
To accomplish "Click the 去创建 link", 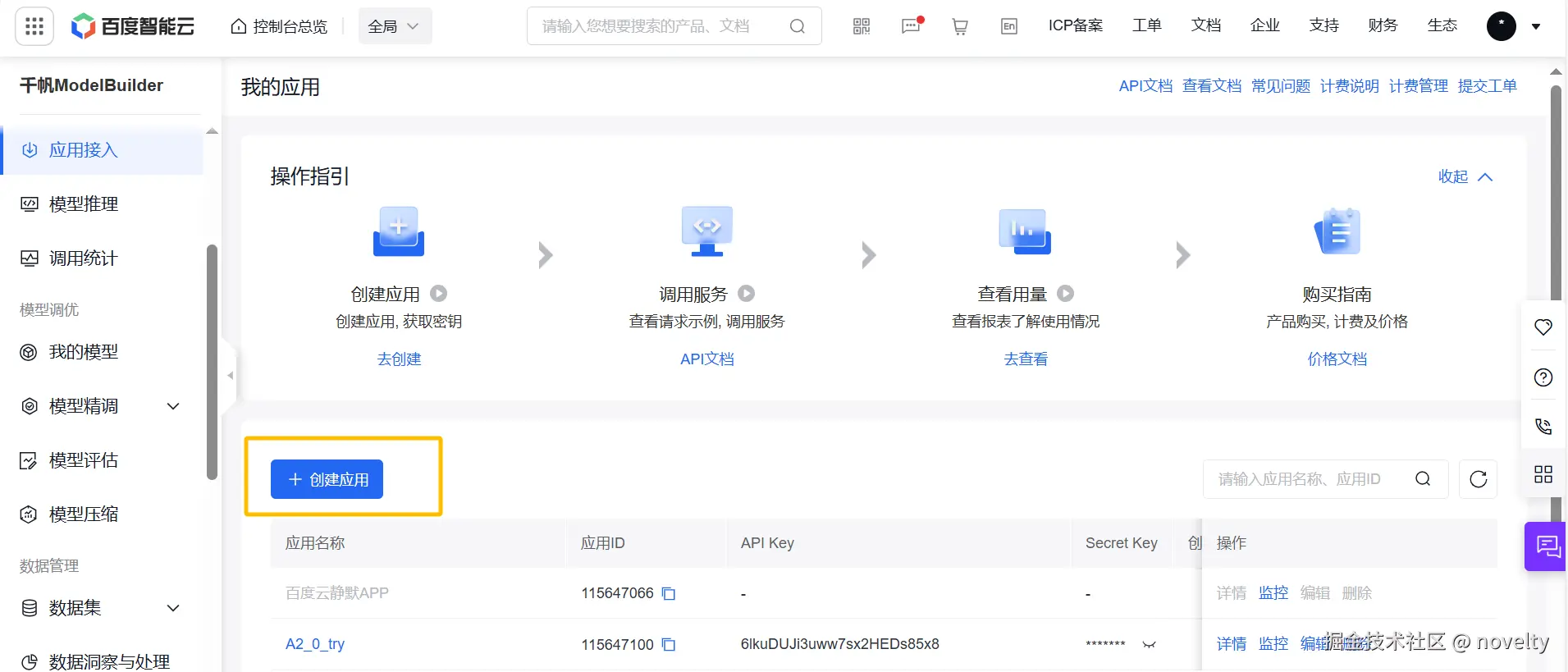I will (399, 359).
